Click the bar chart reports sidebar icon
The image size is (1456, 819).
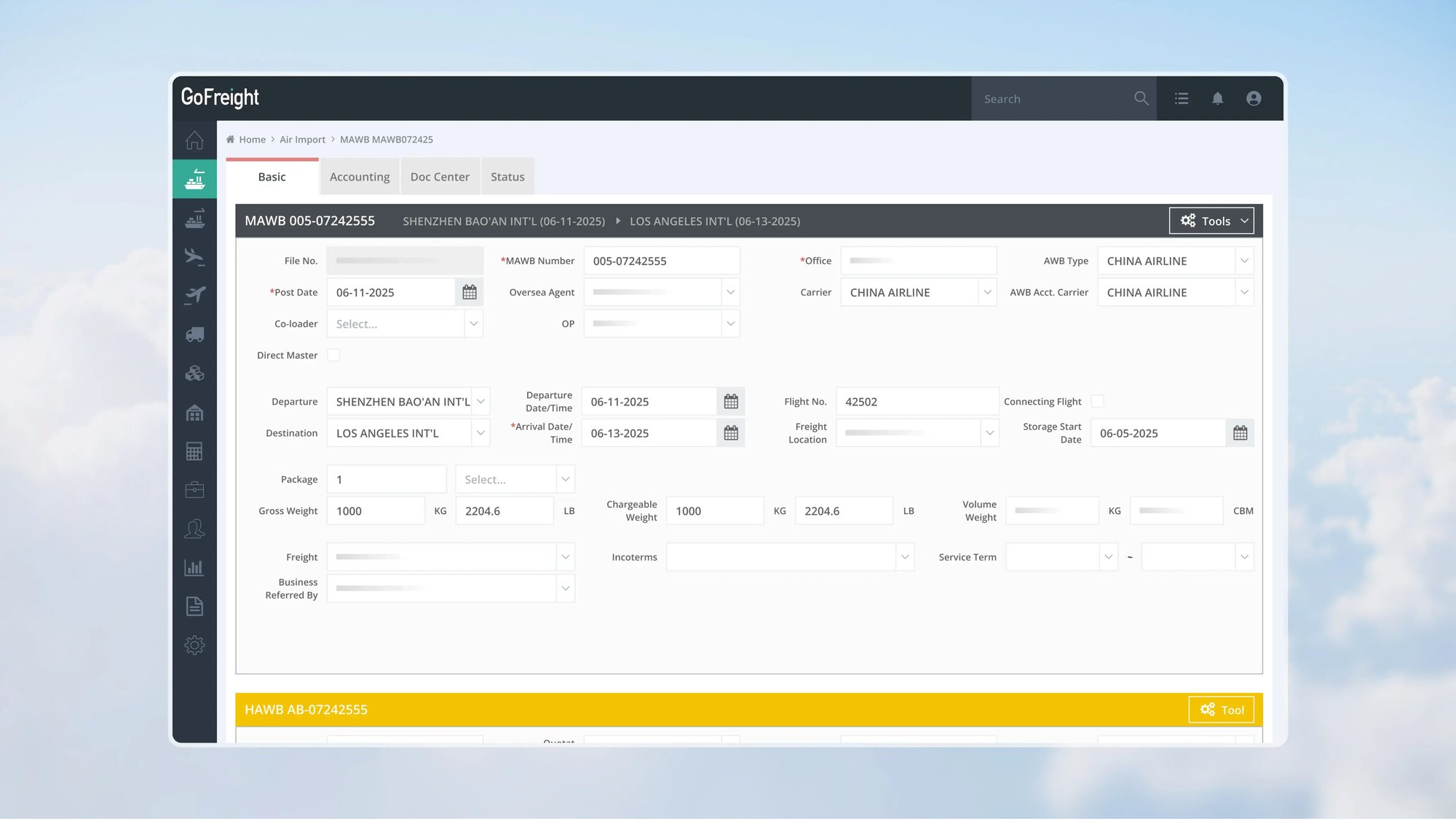tap(194, 568)
